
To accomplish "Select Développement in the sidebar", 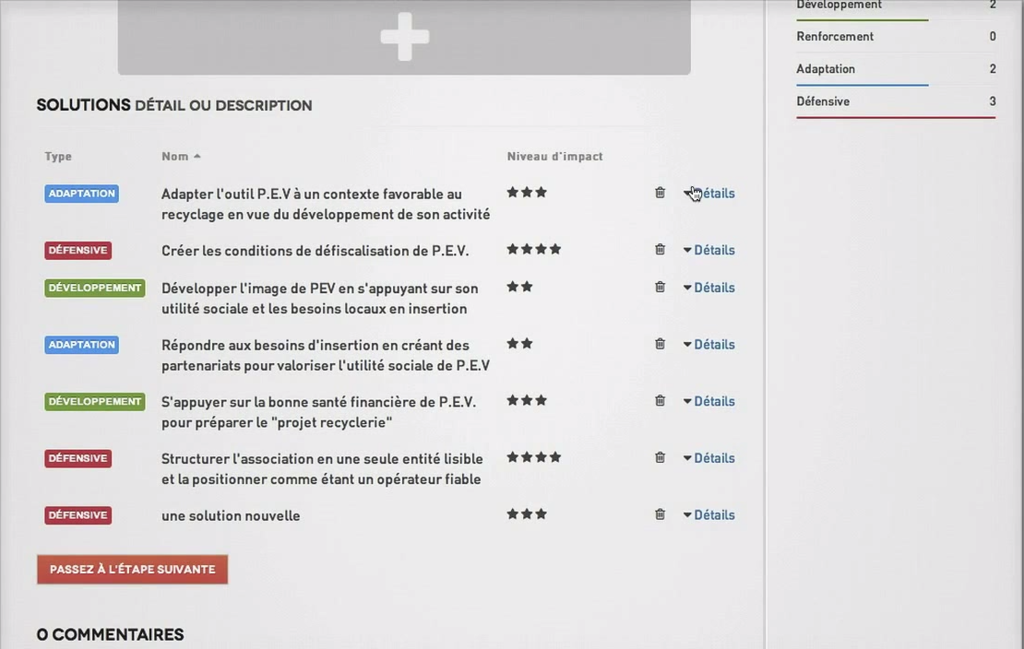I will pyautogui.click(x=839, y=5).
